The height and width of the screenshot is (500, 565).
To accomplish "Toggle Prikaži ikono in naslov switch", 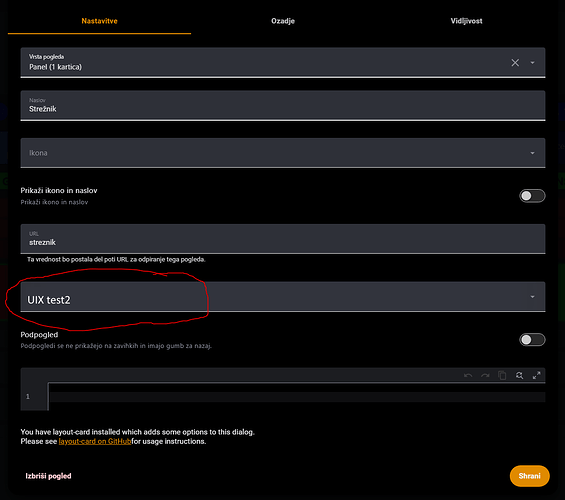I will point(532,196).
